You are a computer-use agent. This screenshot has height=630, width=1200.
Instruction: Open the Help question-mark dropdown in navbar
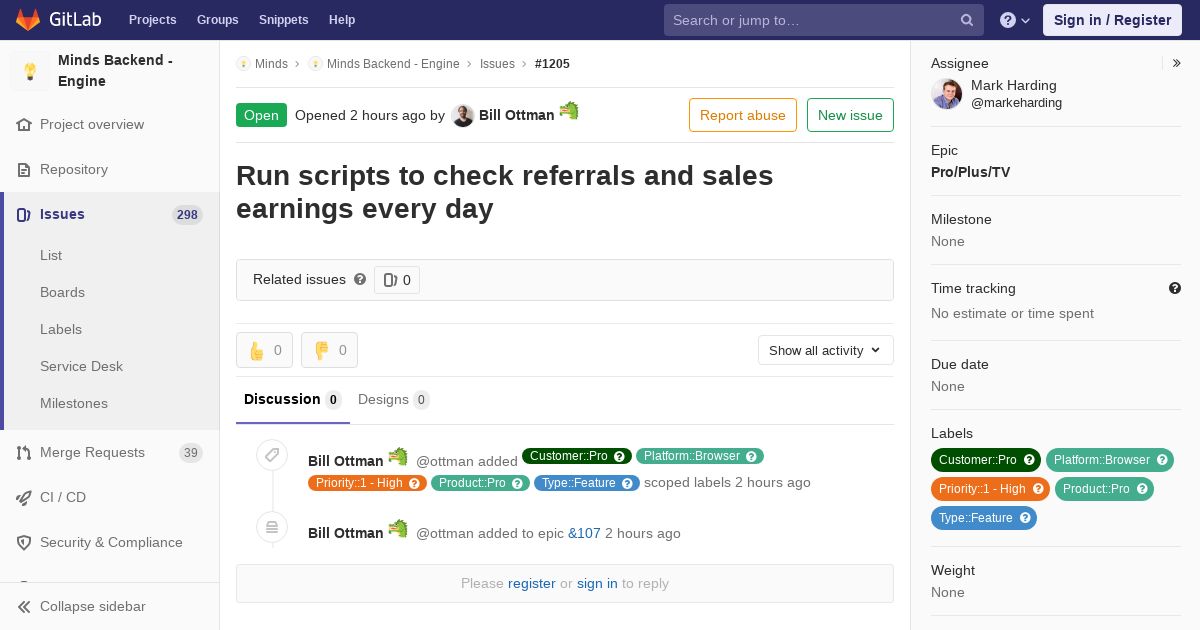1015,20
